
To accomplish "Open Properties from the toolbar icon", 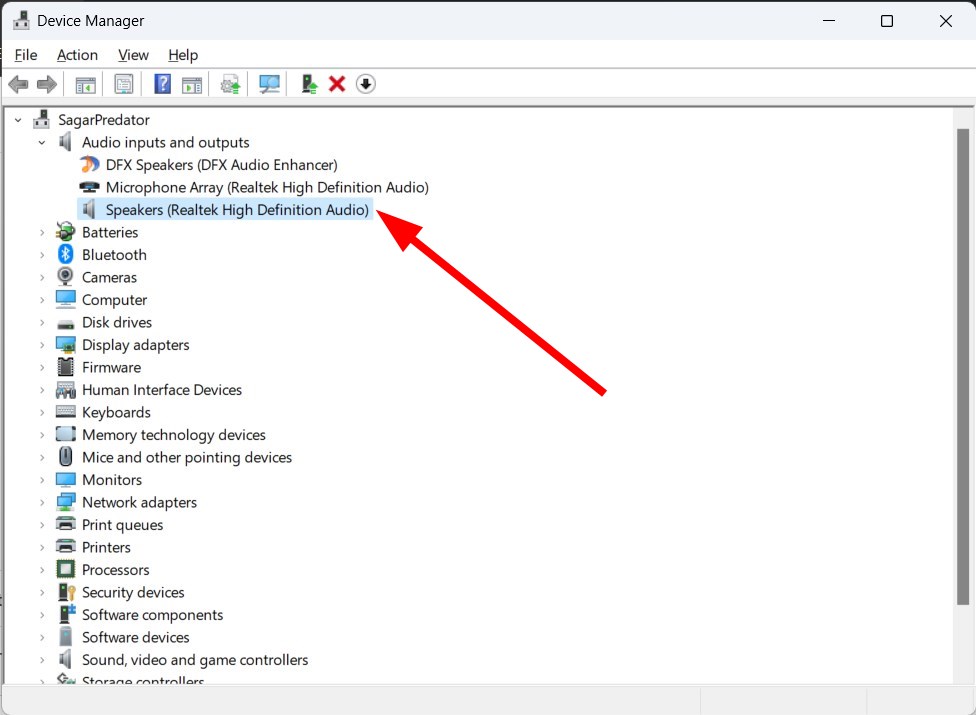I will (124, 84).
